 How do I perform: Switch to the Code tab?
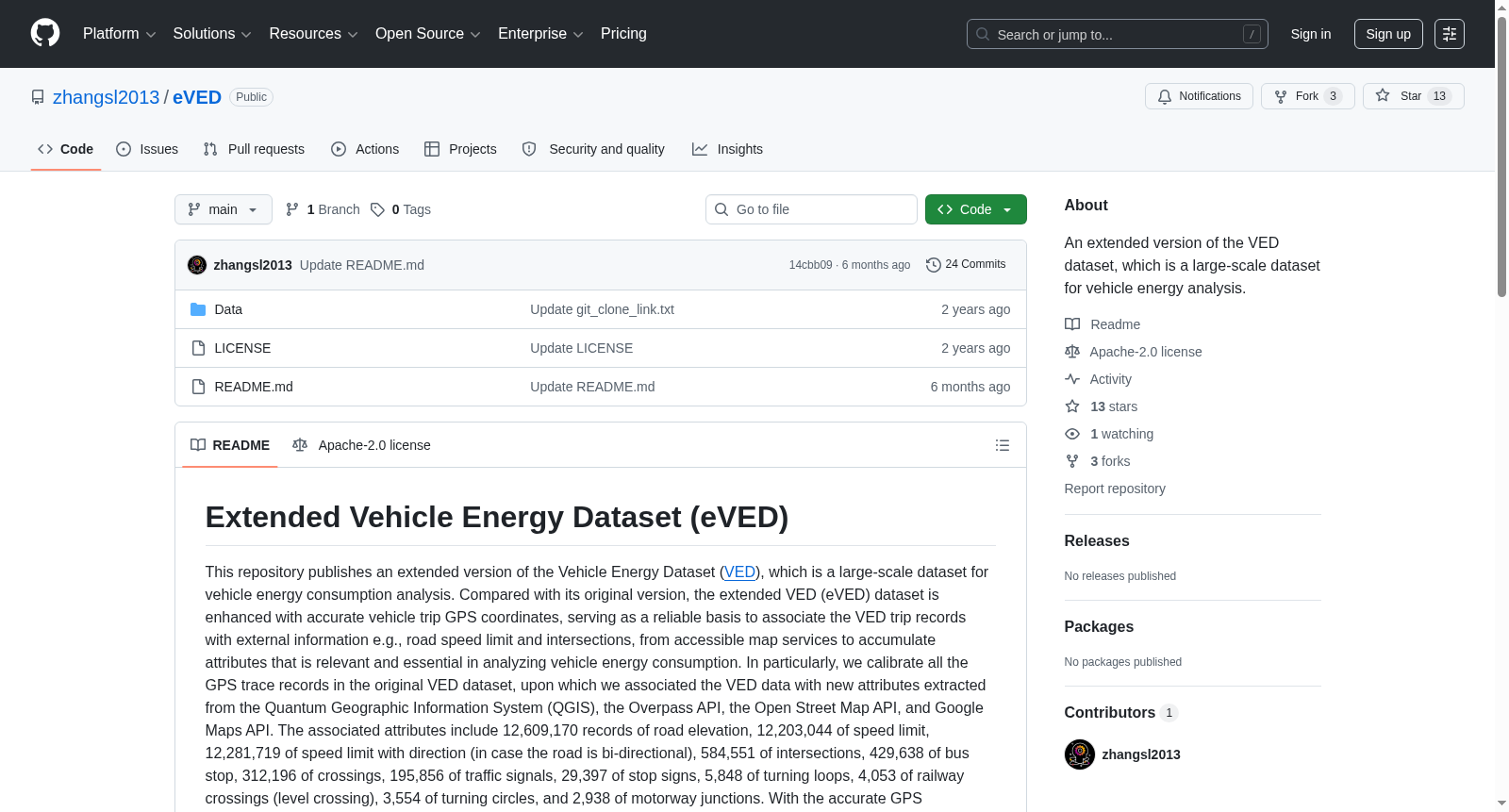coord(66,149)
